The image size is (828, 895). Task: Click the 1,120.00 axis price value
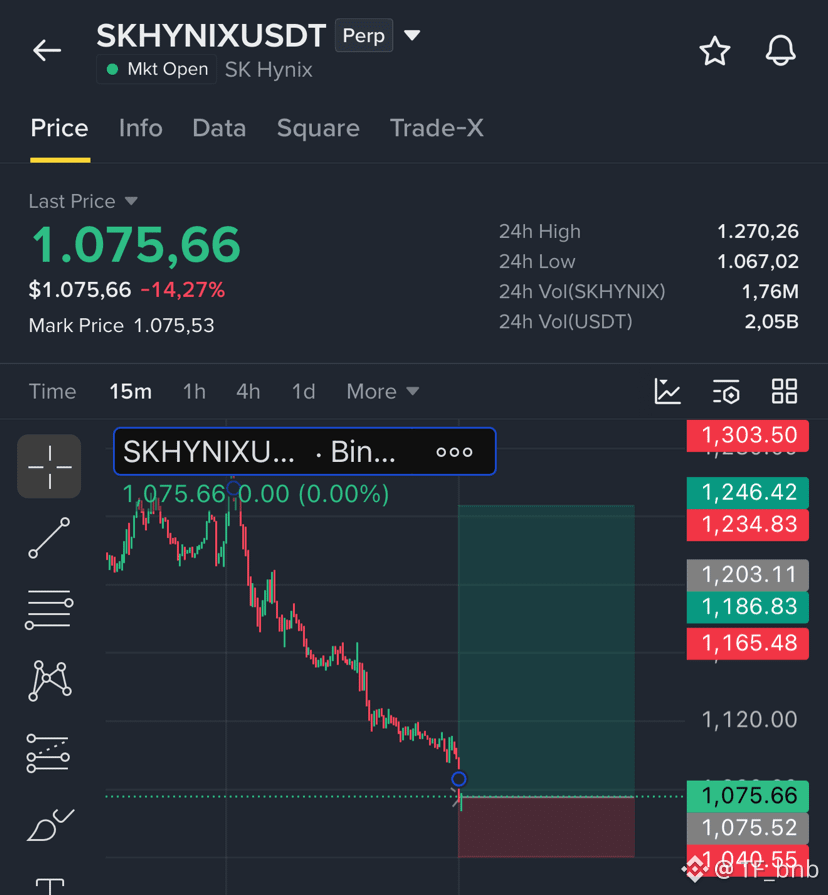749,720
